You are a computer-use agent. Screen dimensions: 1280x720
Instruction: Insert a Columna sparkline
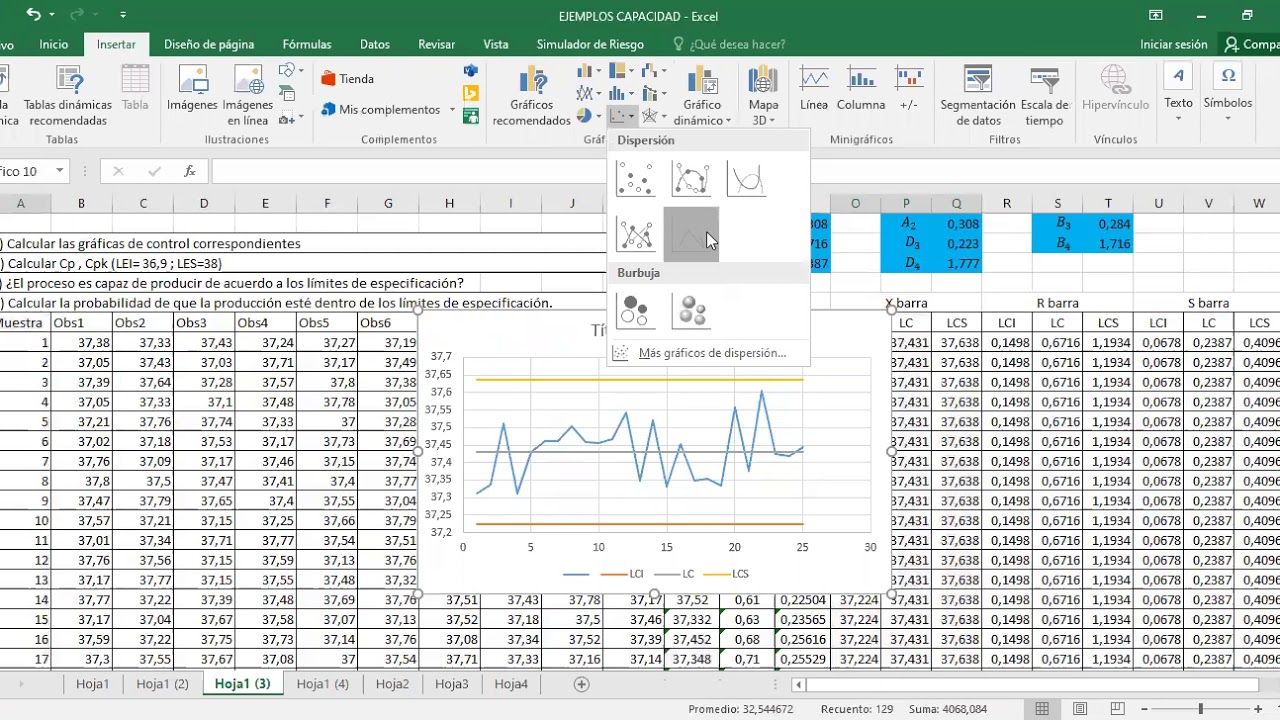[x=861, y=89]
